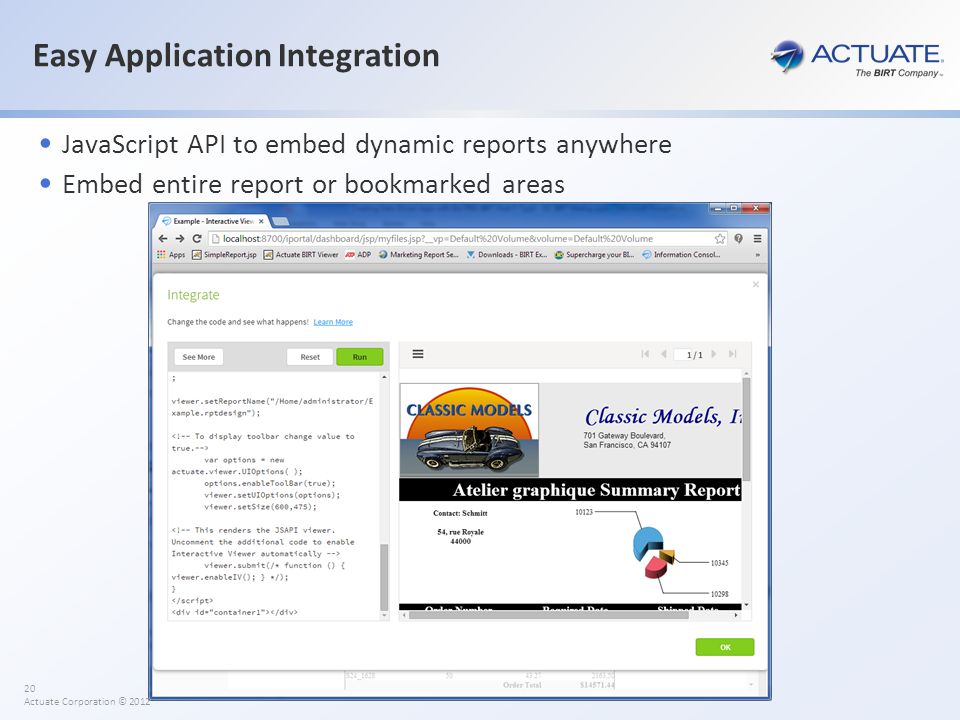Close the Example - Interactive Viewer tab
Viewport: 960px width, 720px height.
261,221
